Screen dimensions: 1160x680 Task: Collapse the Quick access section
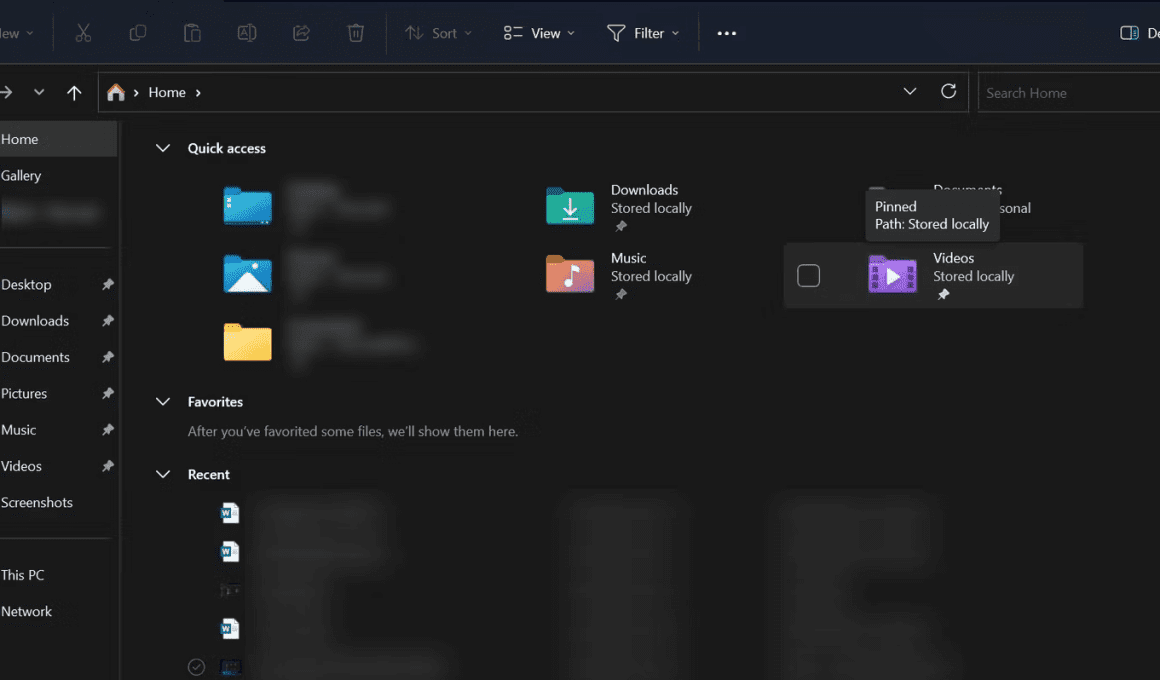click(163, 148)
